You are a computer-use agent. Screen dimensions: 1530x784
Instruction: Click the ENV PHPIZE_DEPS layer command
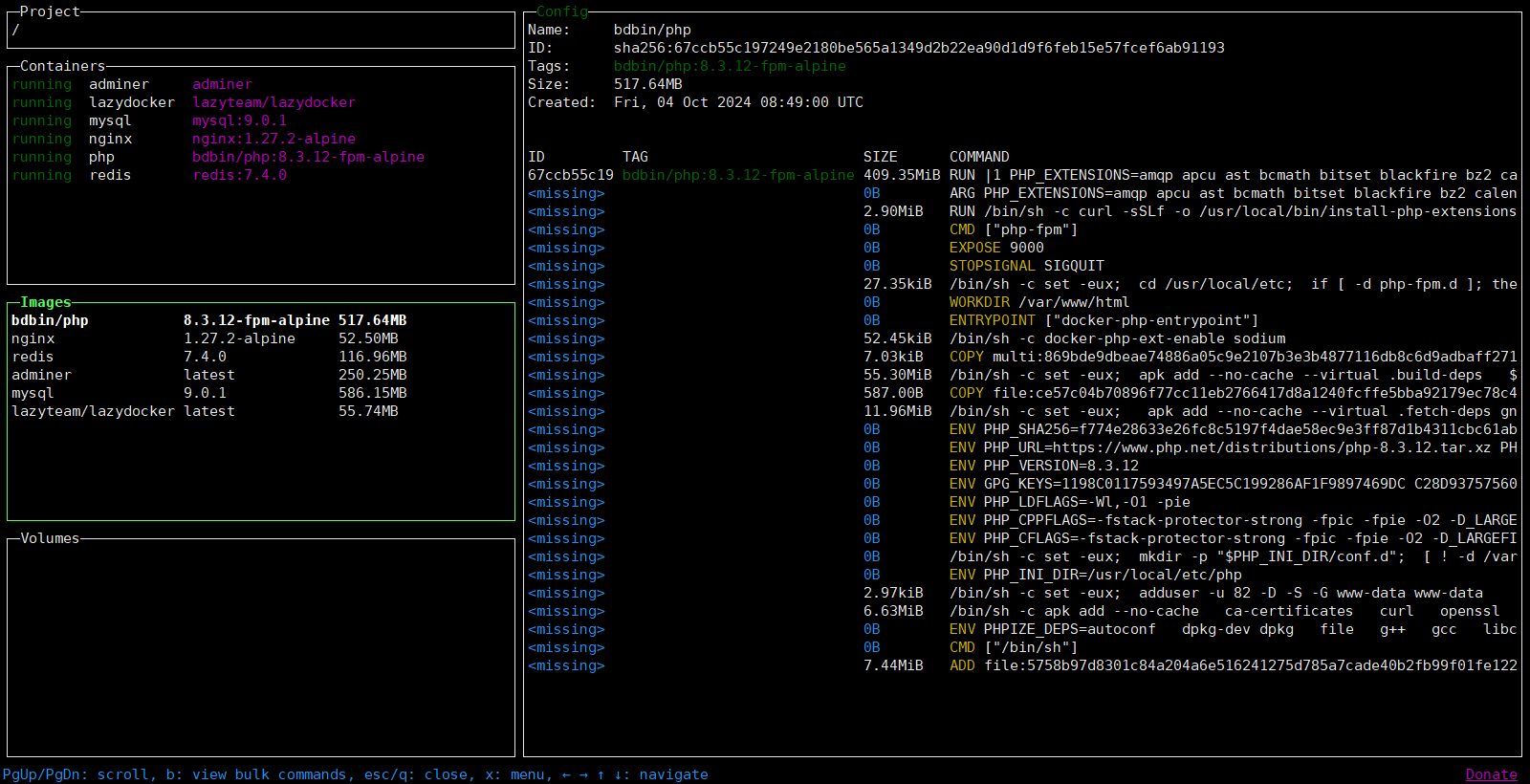[1234, 629]
